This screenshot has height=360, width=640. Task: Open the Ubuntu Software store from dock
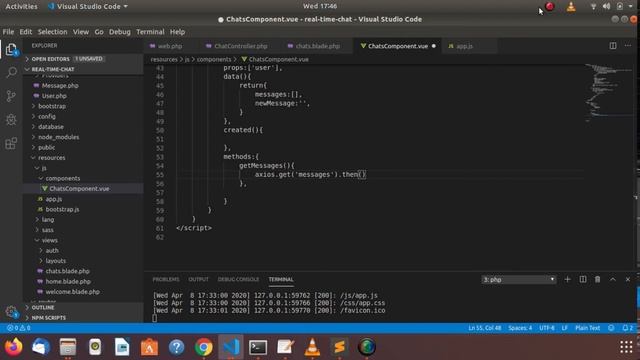pos(149,347)
